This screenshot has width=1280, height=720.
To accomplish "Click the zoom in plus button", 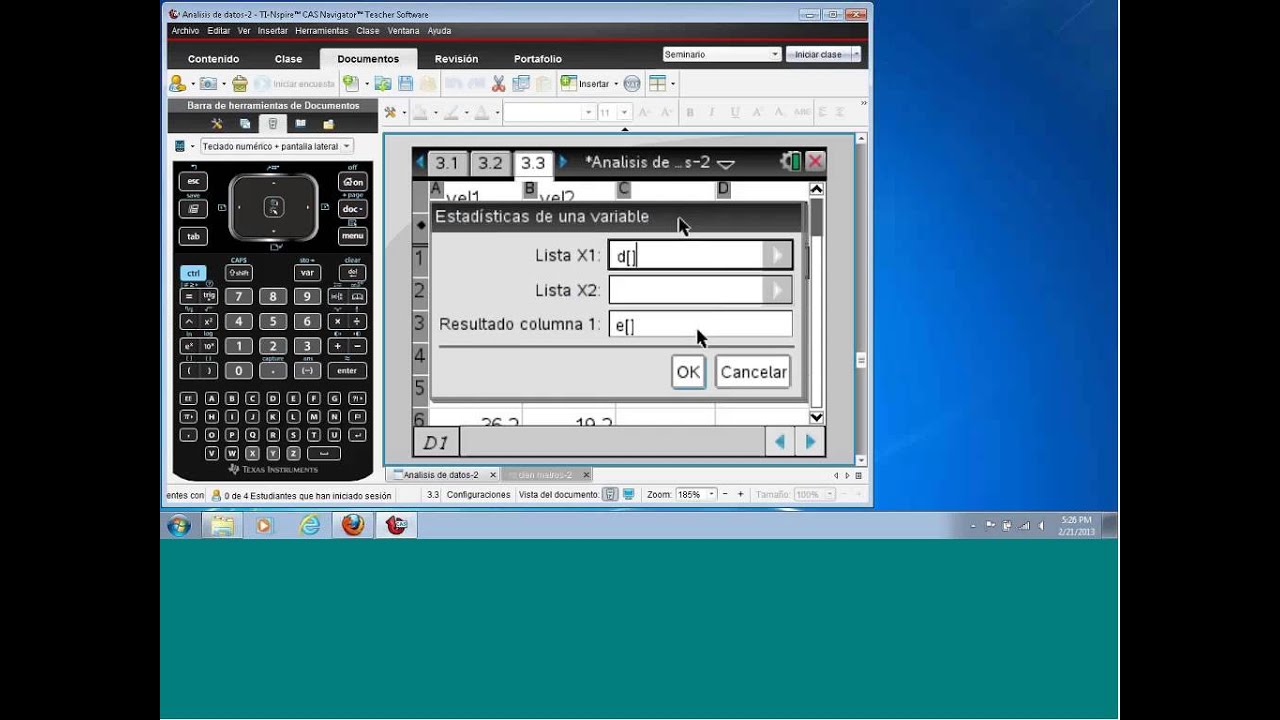I will point(740,494).
